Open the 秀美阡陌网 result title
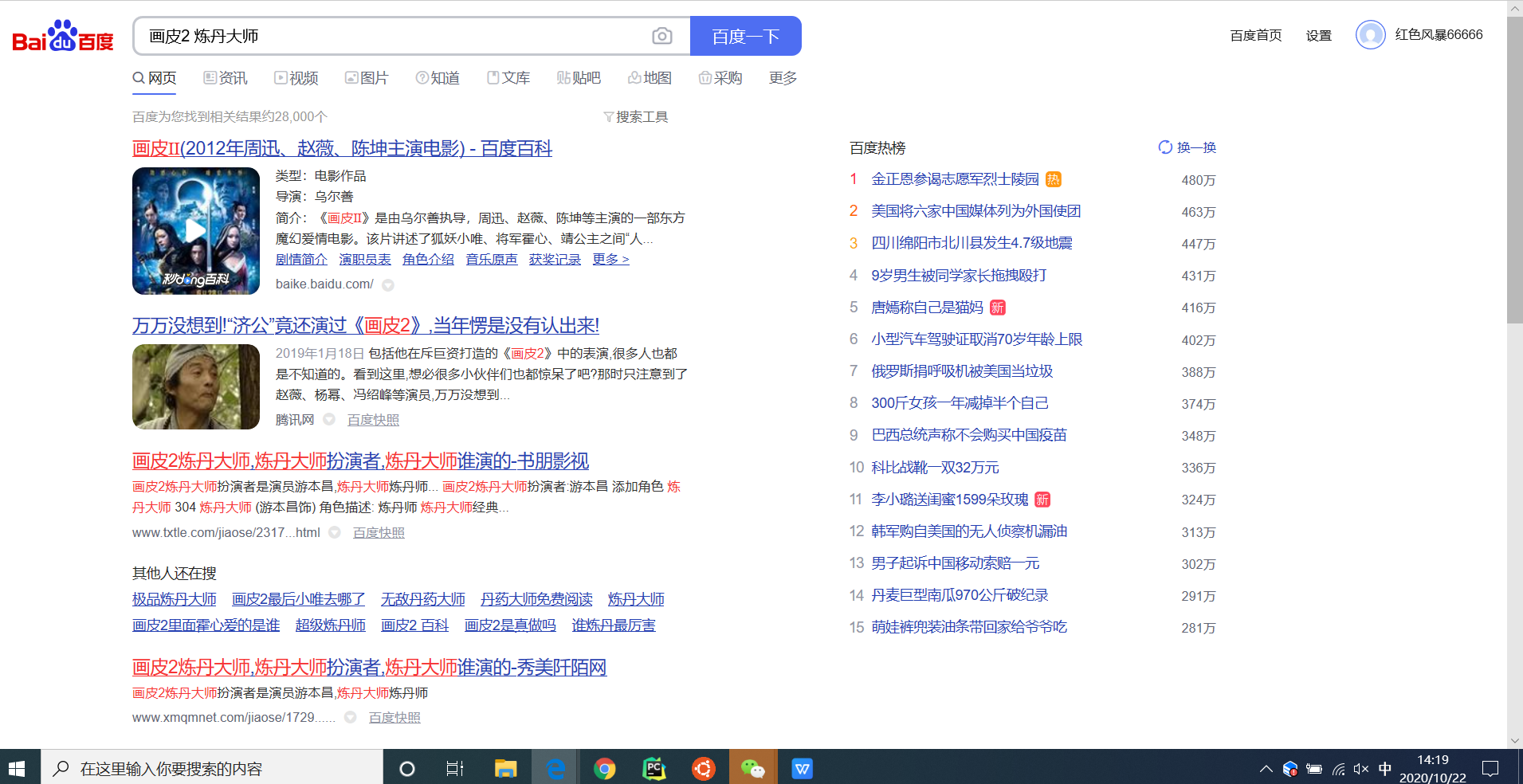The width and height of the screenshot is (1523, 784). pos(370,667)
